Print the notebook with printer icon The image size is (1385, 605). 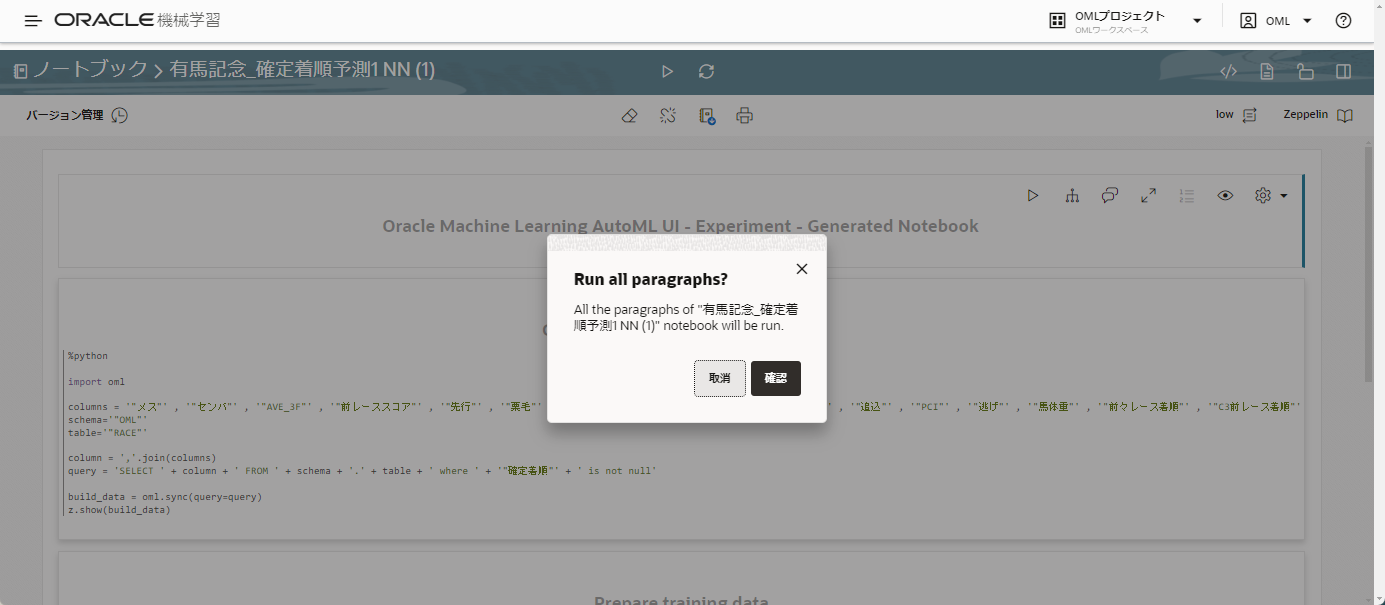point(744,116)
